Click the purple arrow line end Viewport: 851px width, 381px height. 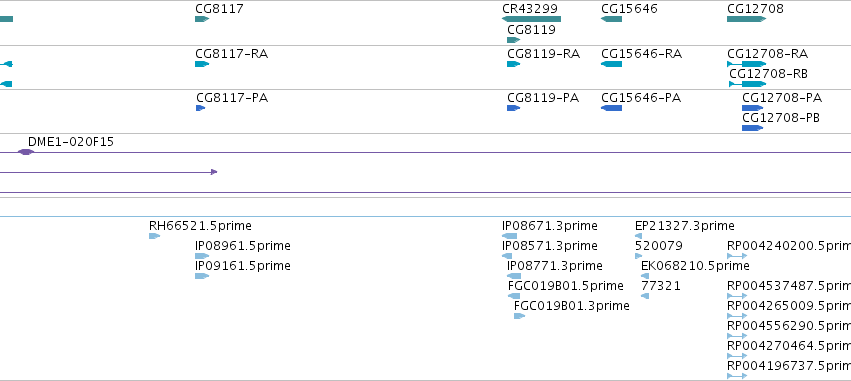point(214,172)
